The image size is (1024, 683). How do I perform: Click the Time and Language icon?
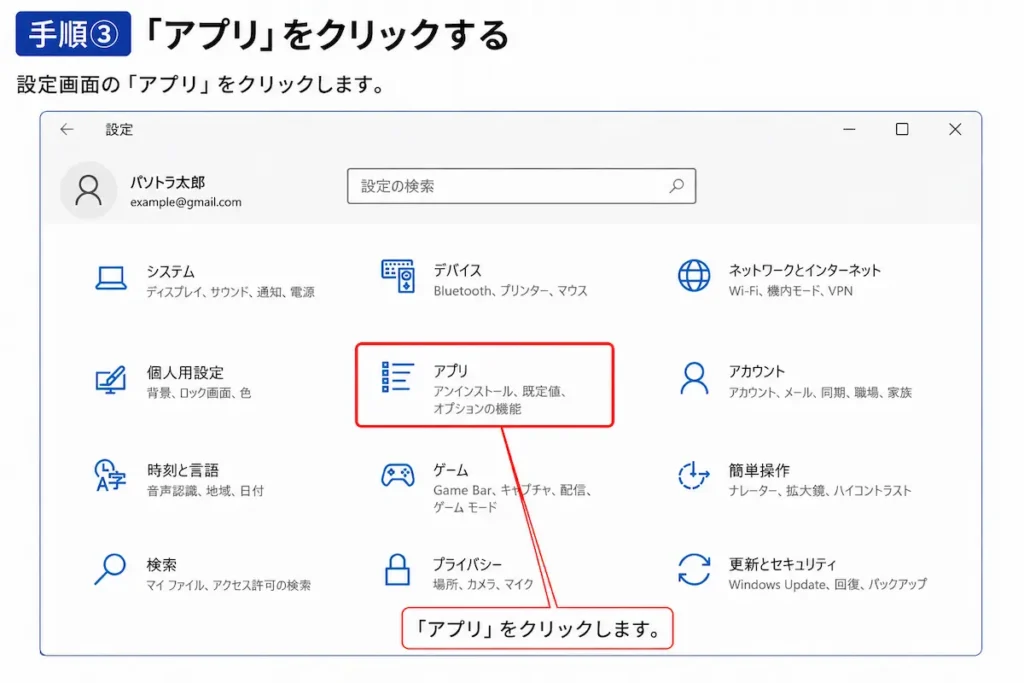(x=110, y=475)
